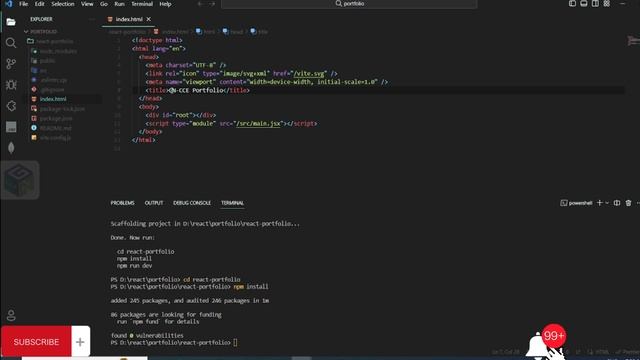Open the Terminal menu
The width and height of the screenshot is (640, 360).
[142, 4]
